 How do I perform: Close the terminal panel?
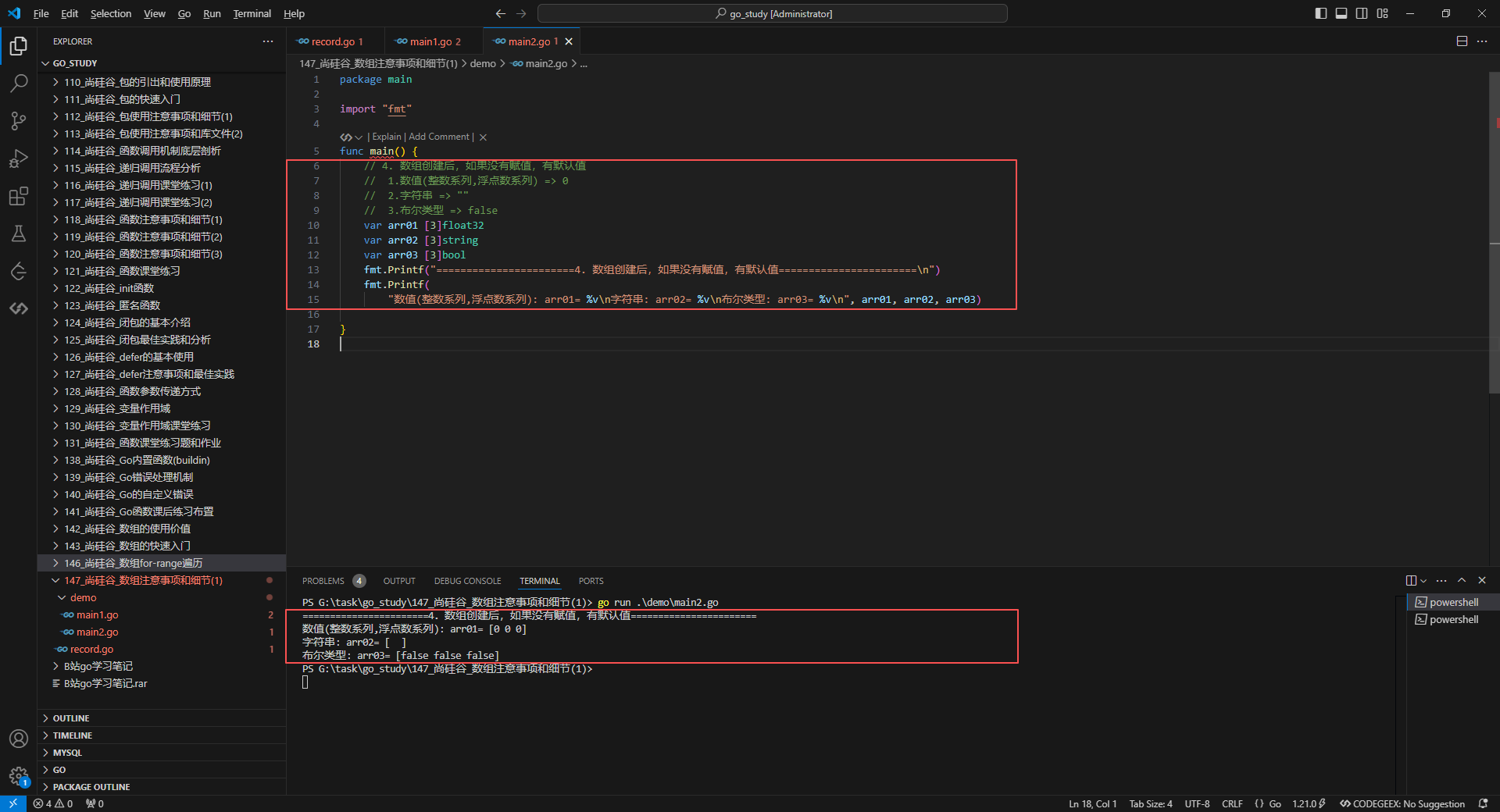[1482, 581]
